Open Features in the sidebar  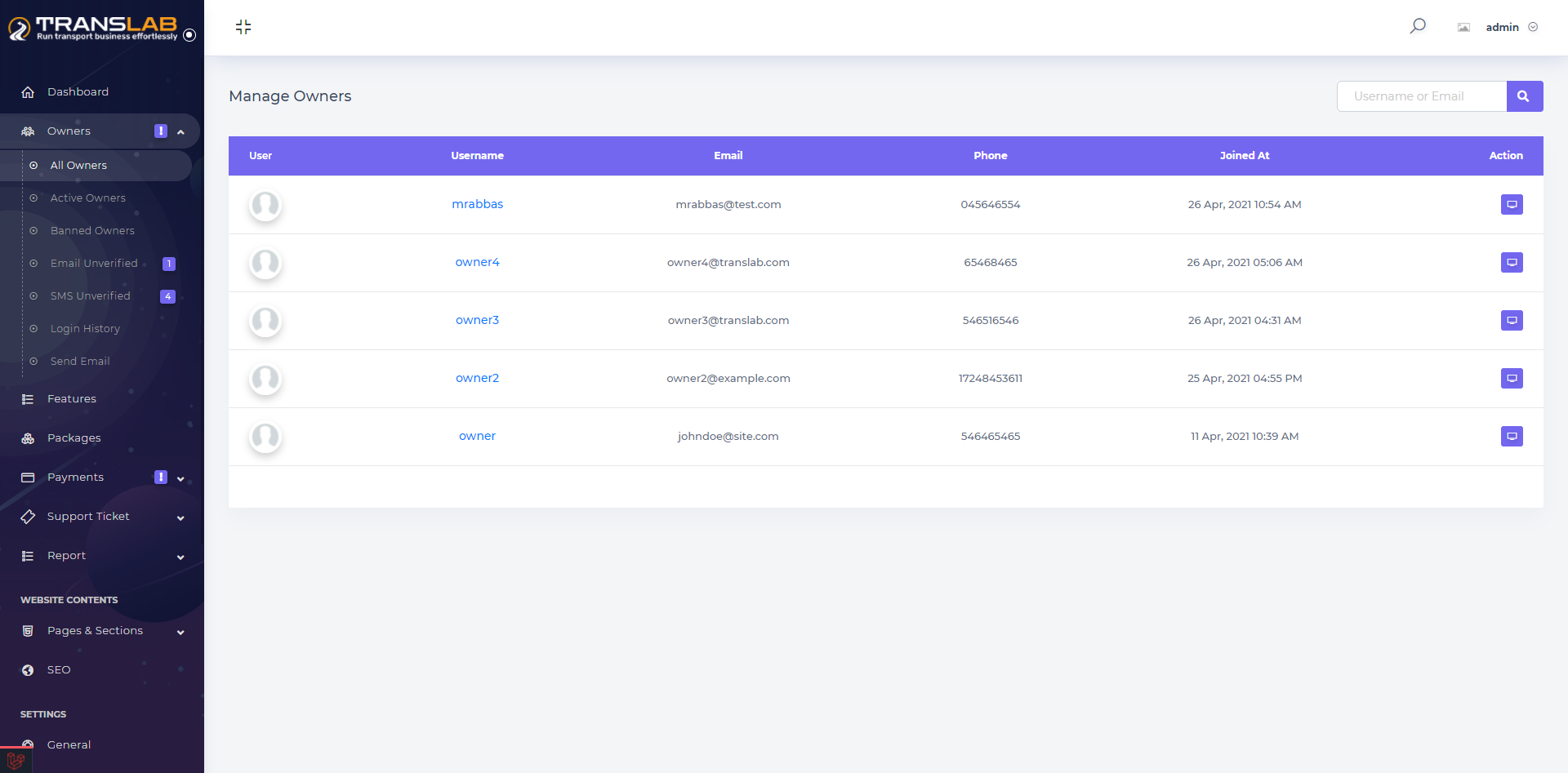tap(72, 399)
